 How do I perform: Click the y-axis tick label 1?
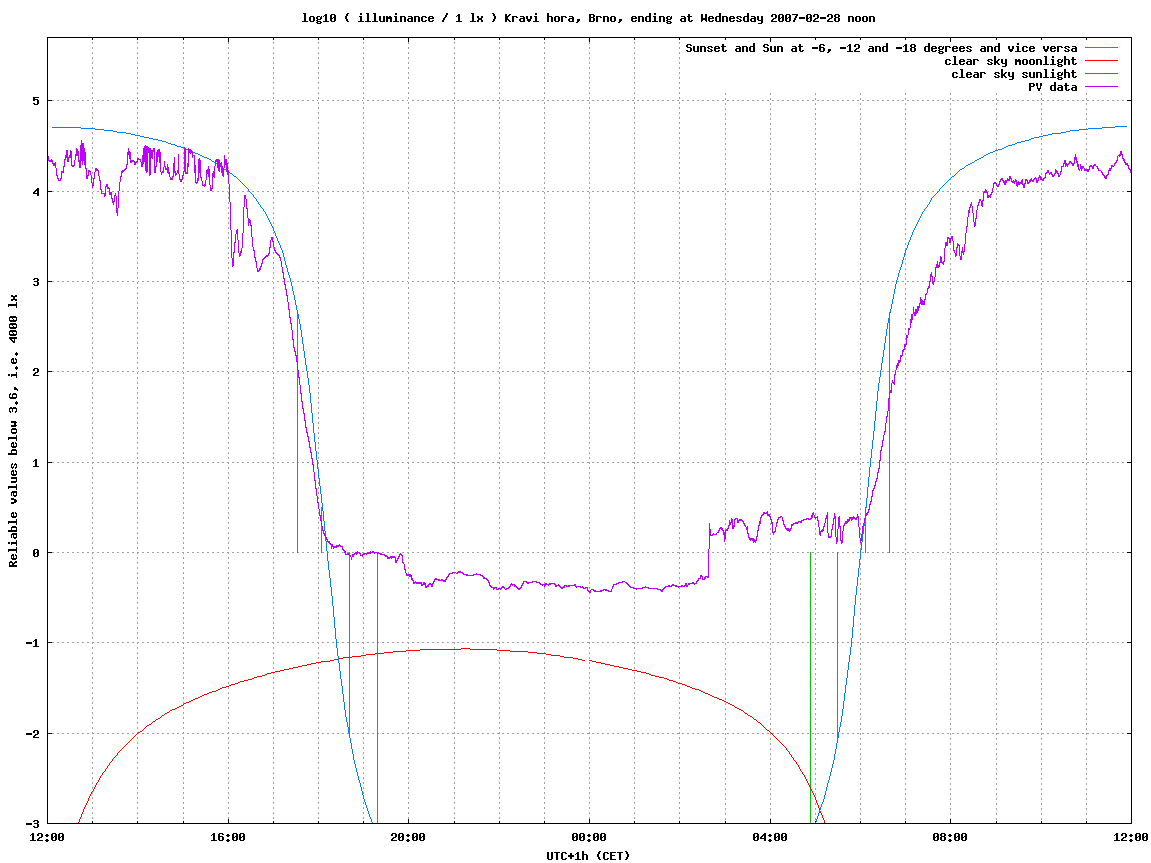tap(36, 463)
